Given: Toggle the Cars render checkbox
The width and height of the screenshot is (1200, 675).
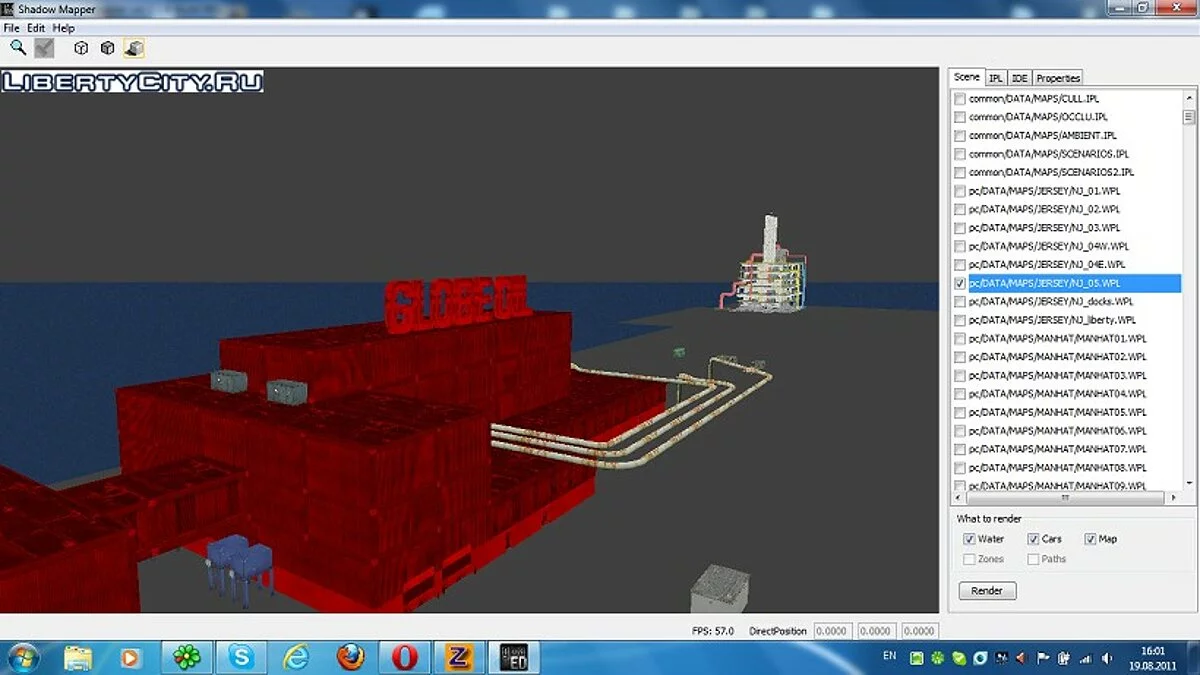Looking at the screenshot, I should [1034, 539].
